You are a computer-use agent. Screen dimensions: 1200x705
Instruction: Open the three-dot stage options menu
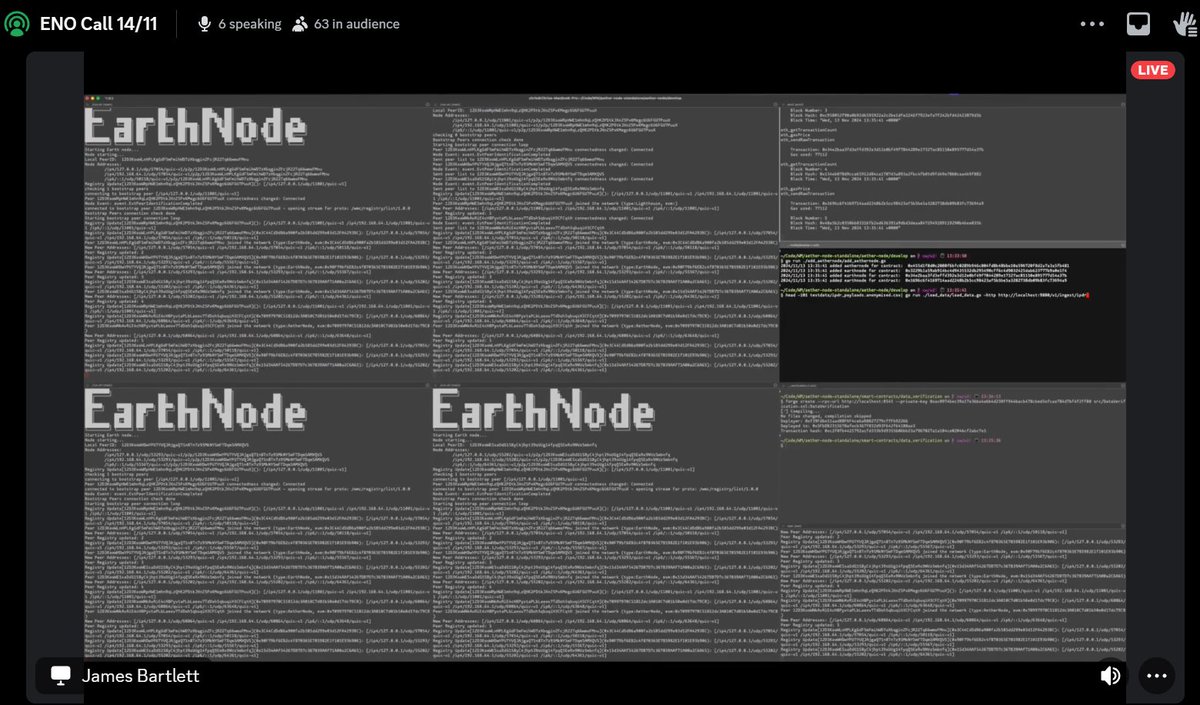coord(1093,24)
